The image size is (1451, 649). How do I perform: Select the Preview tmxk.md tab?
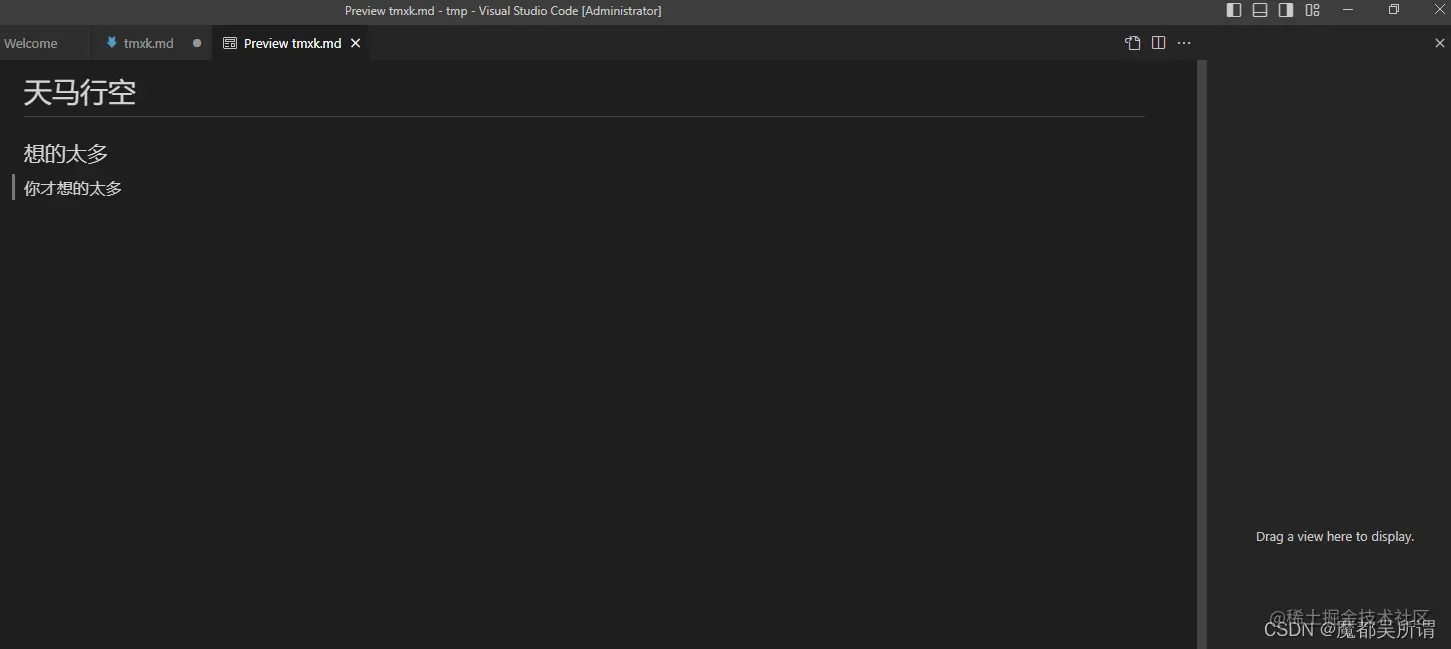[x=292, y=43]
